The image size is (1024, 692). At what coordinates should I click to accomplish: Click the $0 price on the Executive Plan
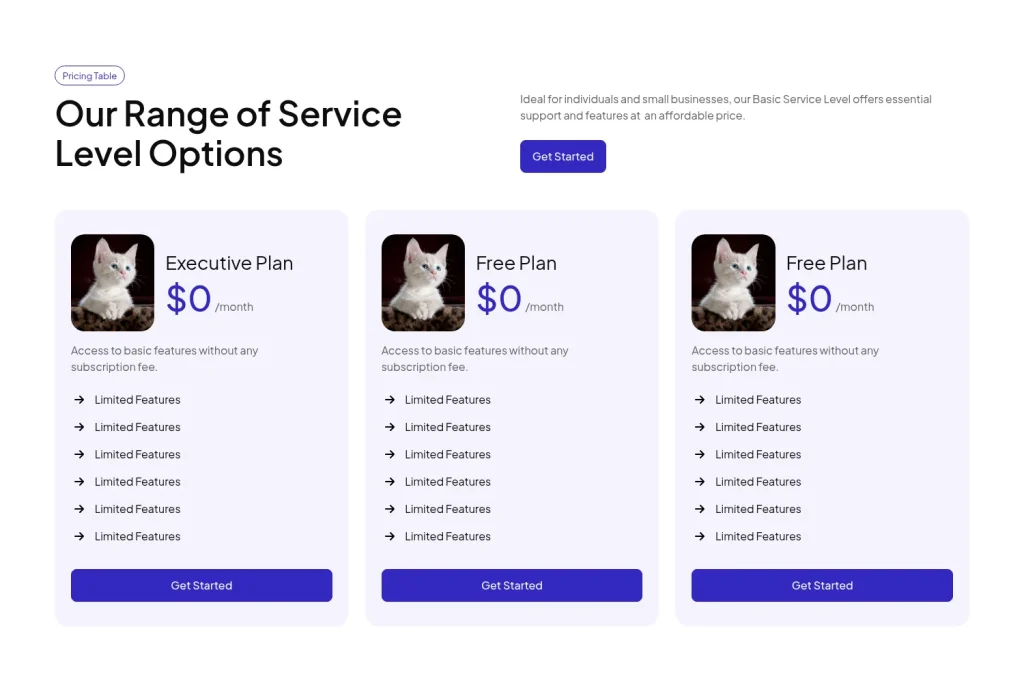click(188, 299)
